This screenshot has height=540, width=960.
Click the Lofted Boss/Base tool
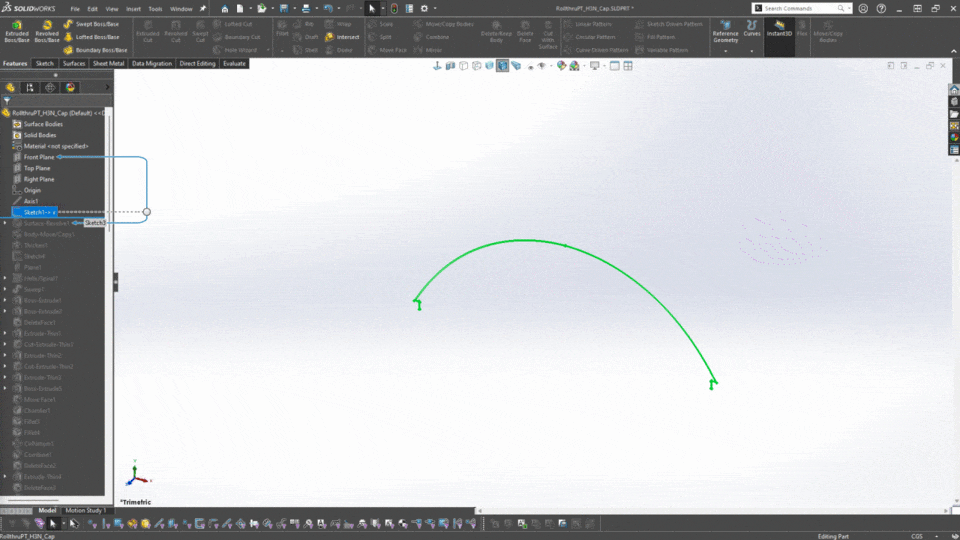click(94, 36)
